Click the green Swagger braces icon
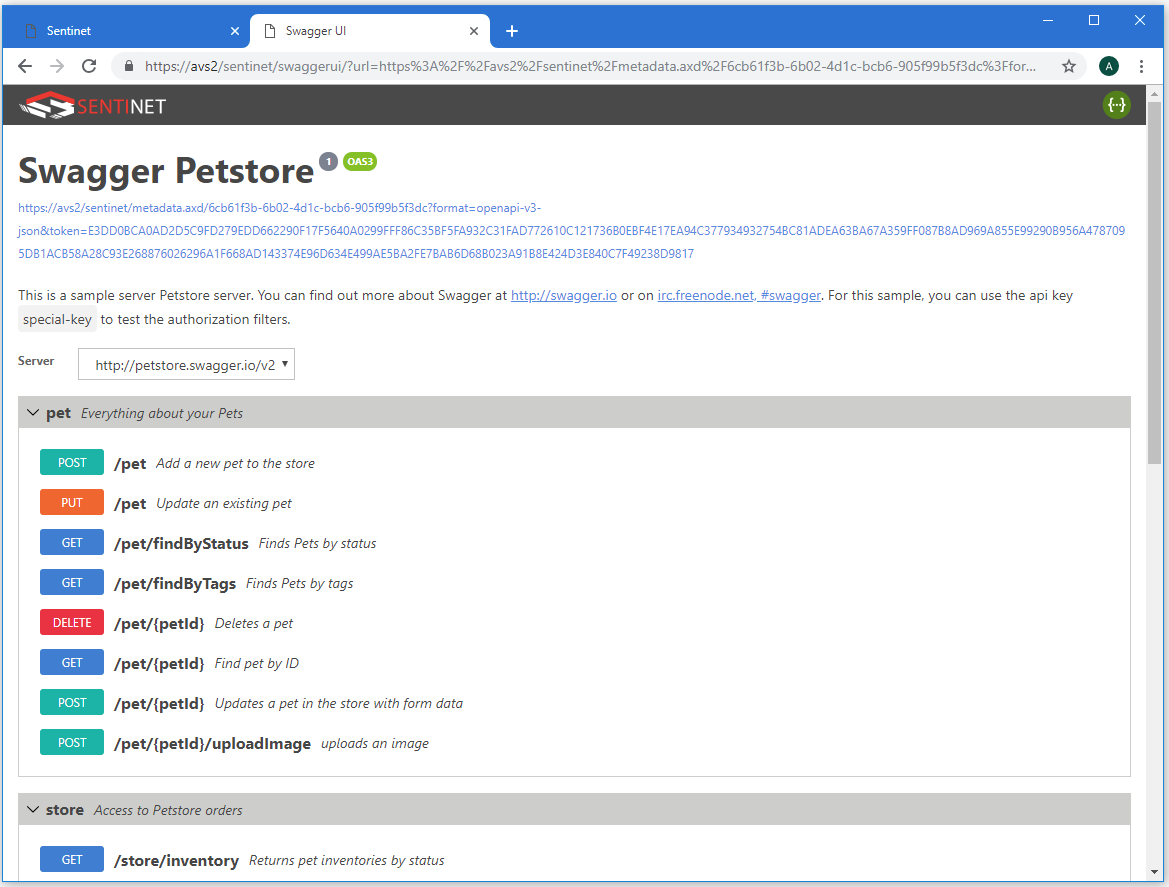1169x887 pixels. (1116, 105)
